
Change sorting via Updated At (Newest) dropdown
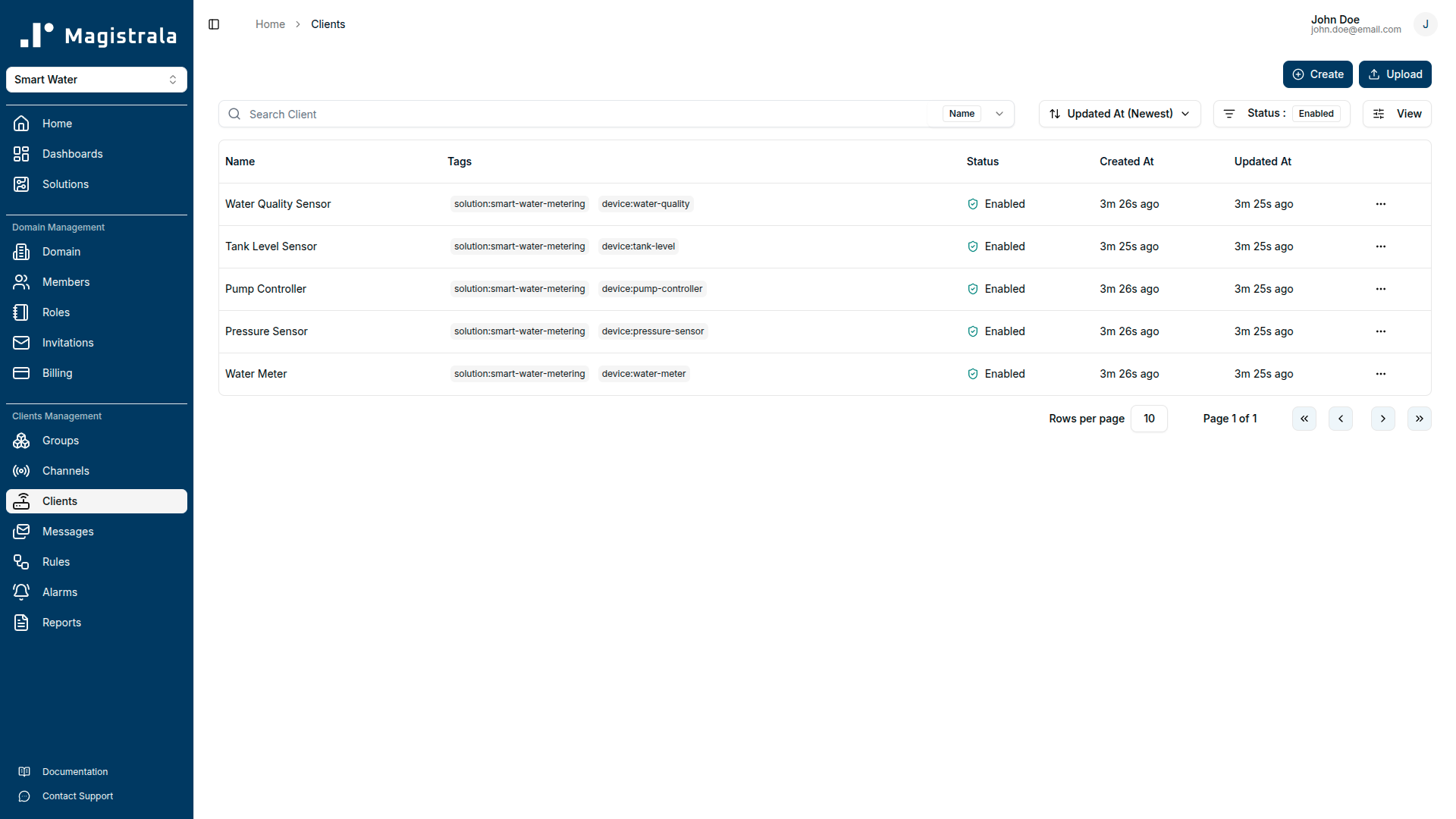1119,114
